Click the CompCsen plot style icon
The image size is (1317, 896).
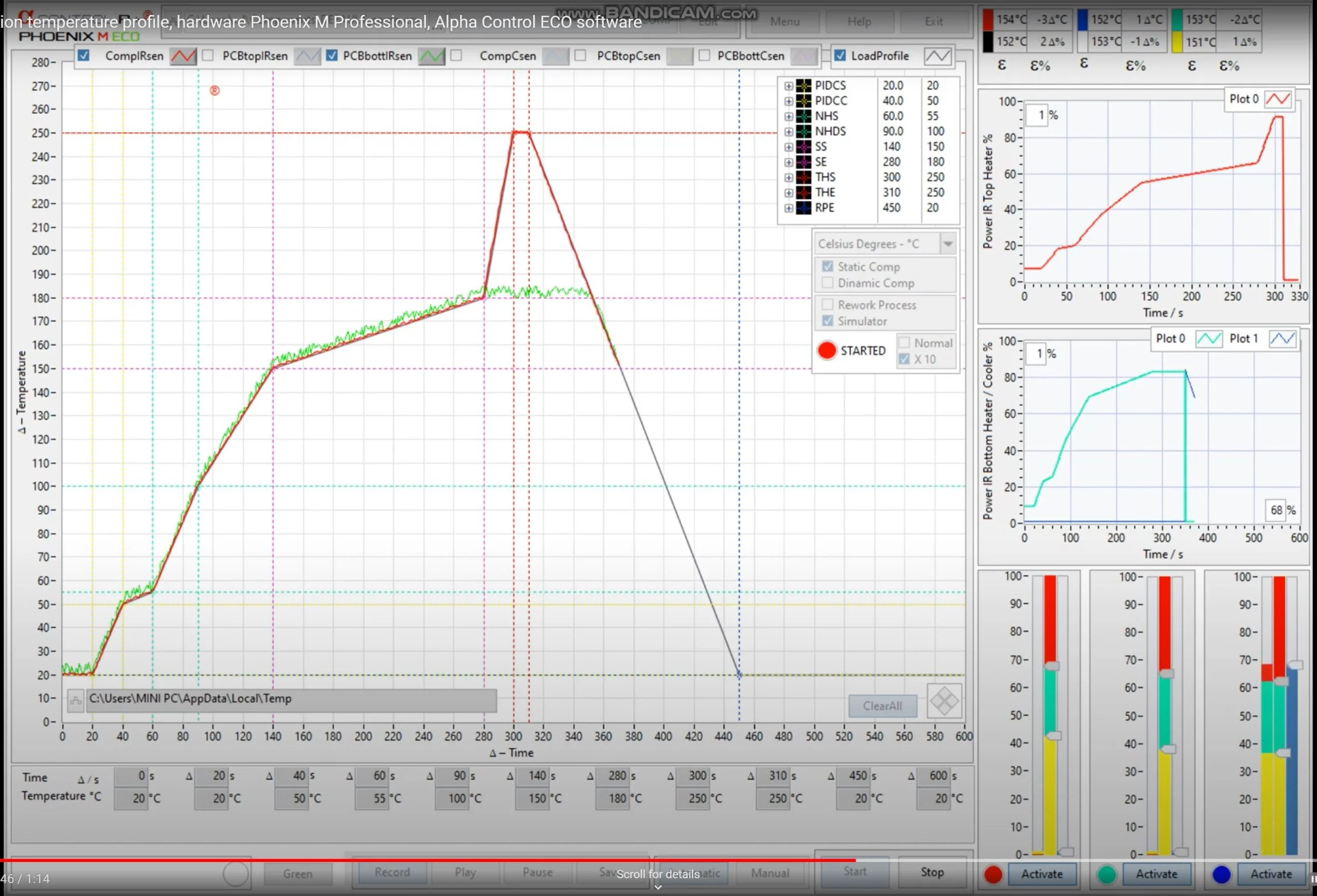[x=556, y=56]
